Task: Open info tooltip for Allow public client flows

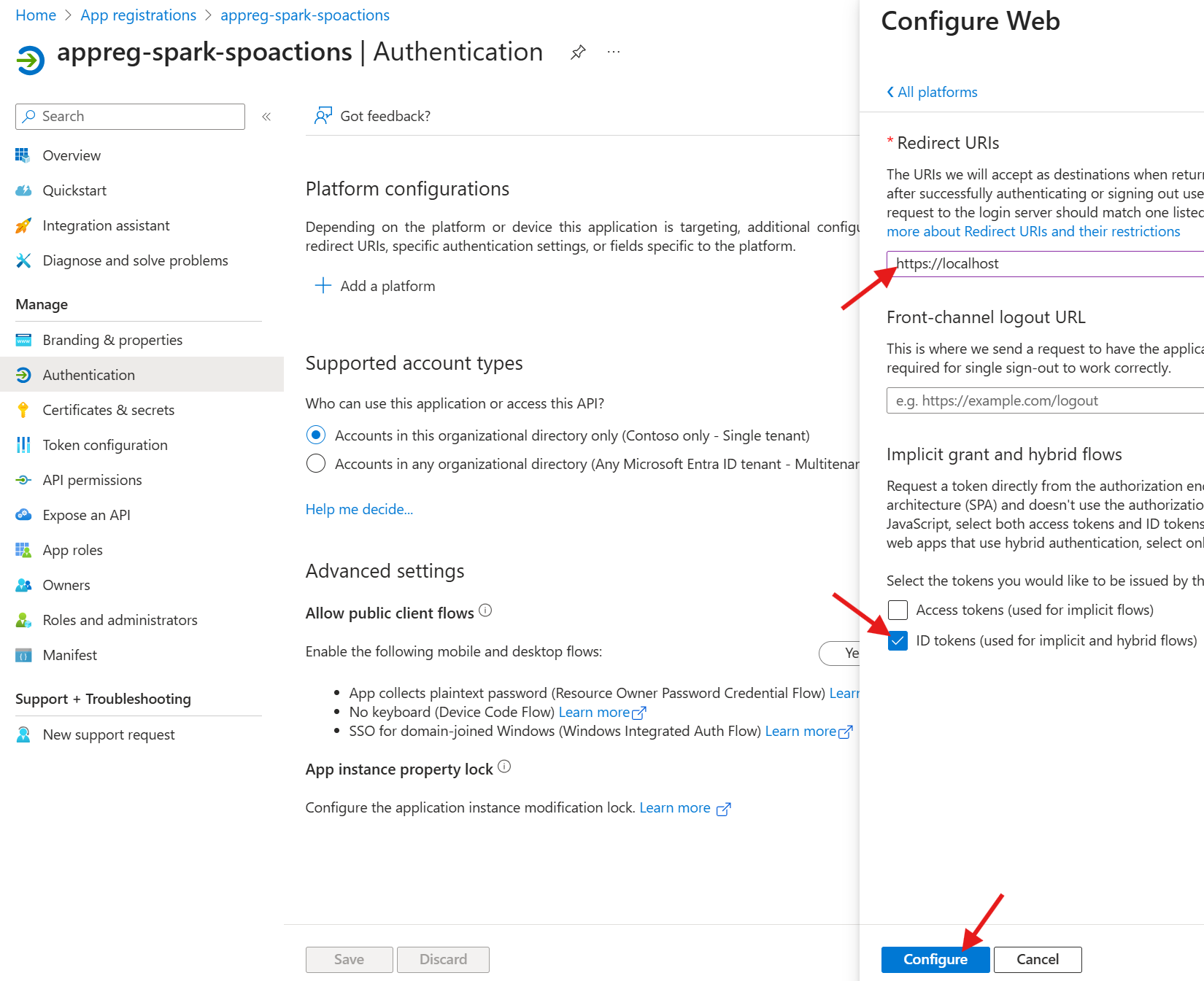Action: tap(485, 611)
